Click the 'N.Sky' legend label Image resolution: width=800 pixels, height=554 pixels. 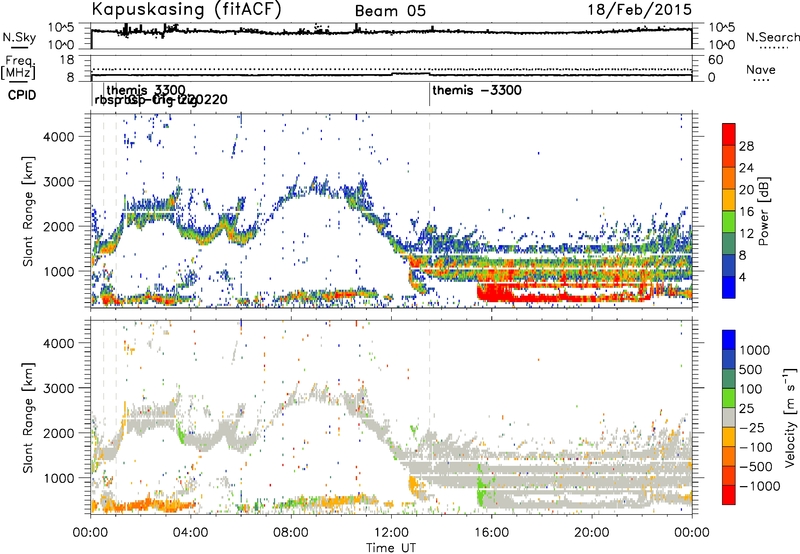click(19, 37)
